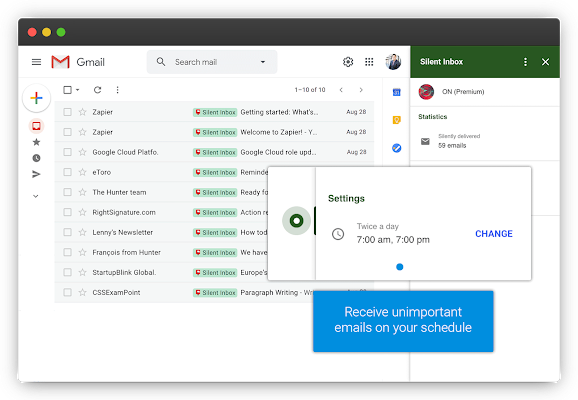The image size is (578, 400).
Task: Star the Google Cloud Platform email
Action: [x=83, y=152]
